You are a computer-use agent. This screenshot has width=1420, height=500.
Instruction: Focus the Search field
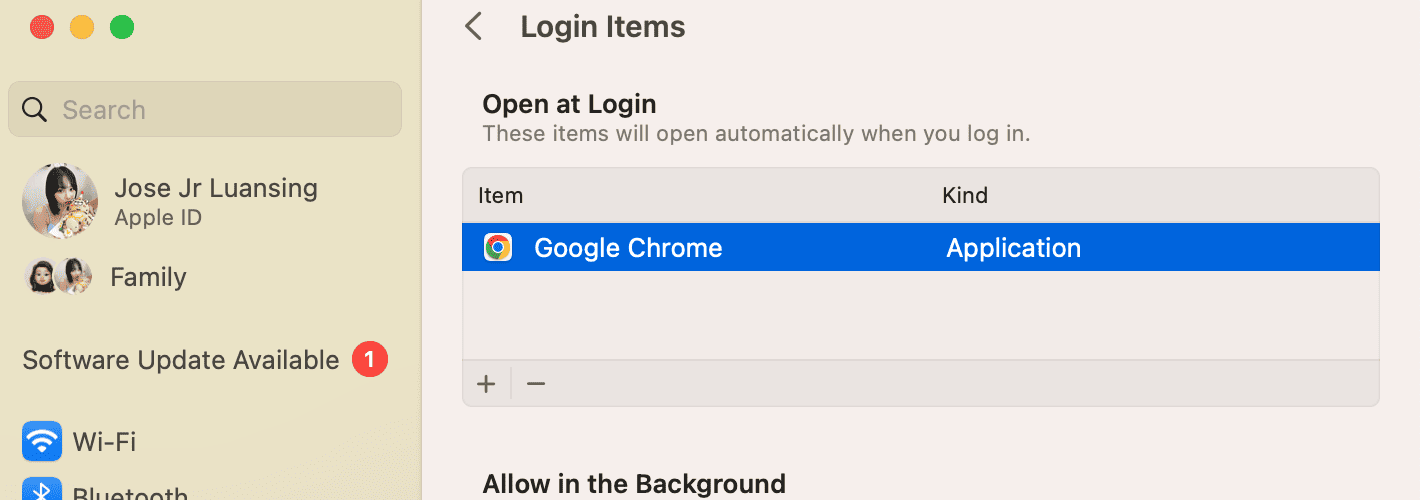[x=220, y=110]
